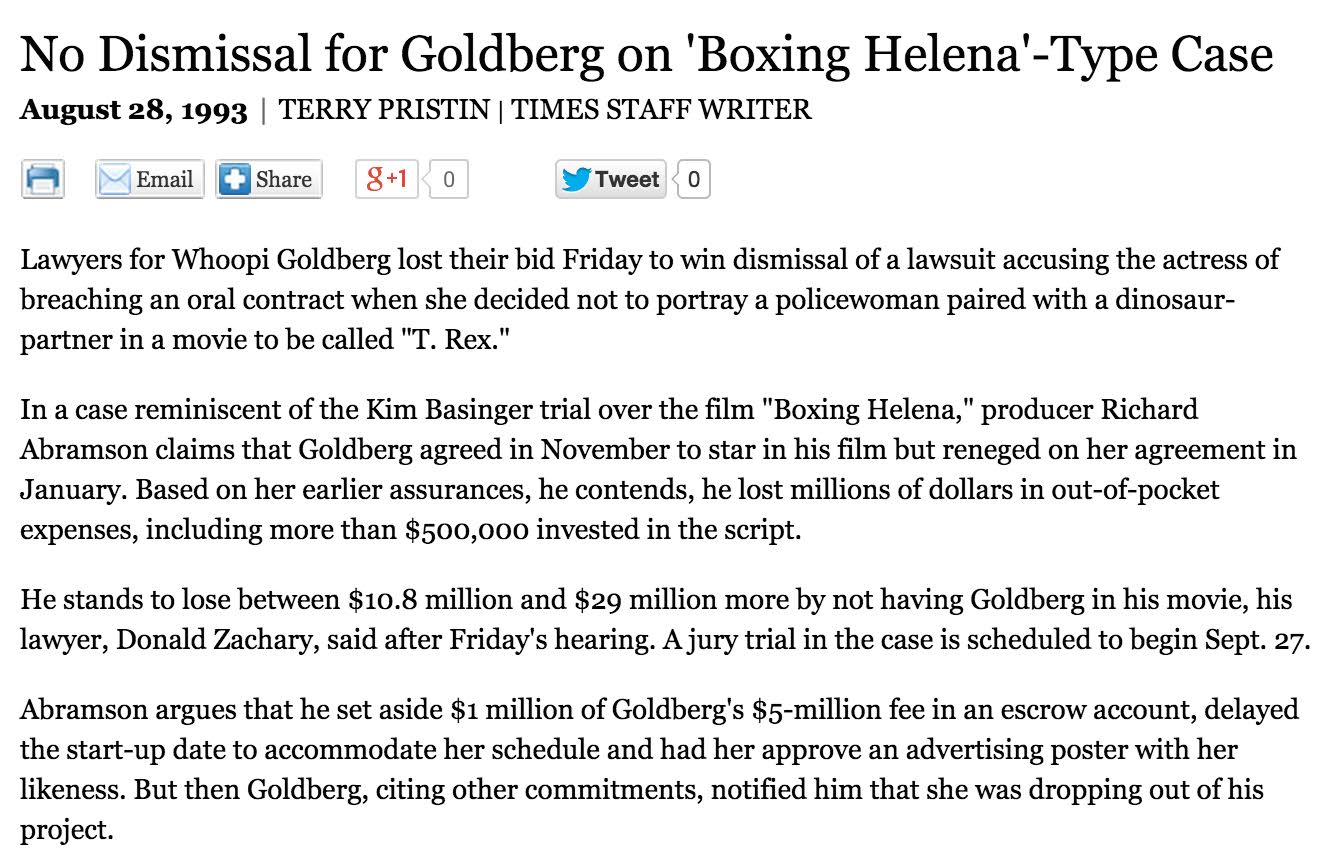
Task: Click the blue plus icon on Share
Action: coord(234,180)
